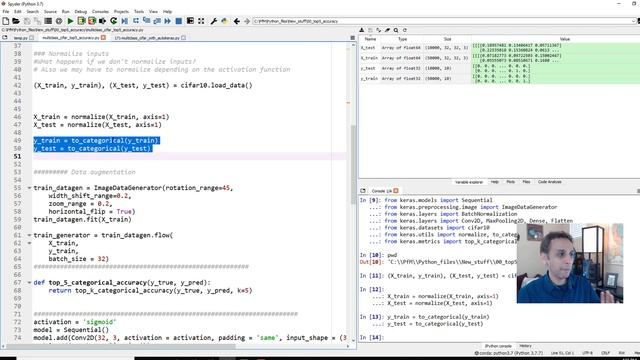Click Run selection or current line icon
Image resolution: width=640 pixels, height=360 pixels.
point(102,21)
